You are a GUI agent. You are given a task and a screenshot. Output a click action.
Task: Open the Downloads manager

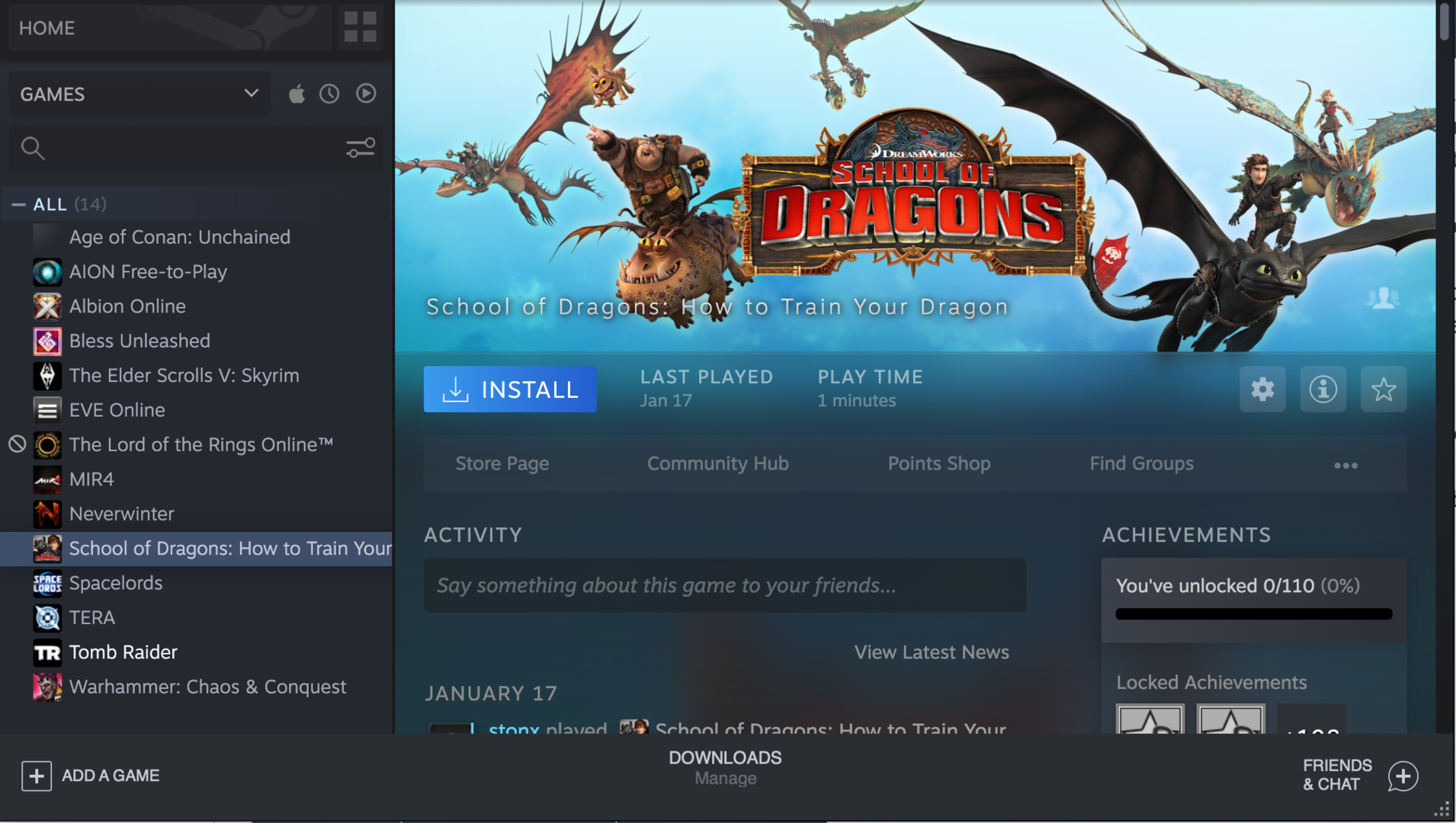tap(725, 767)
